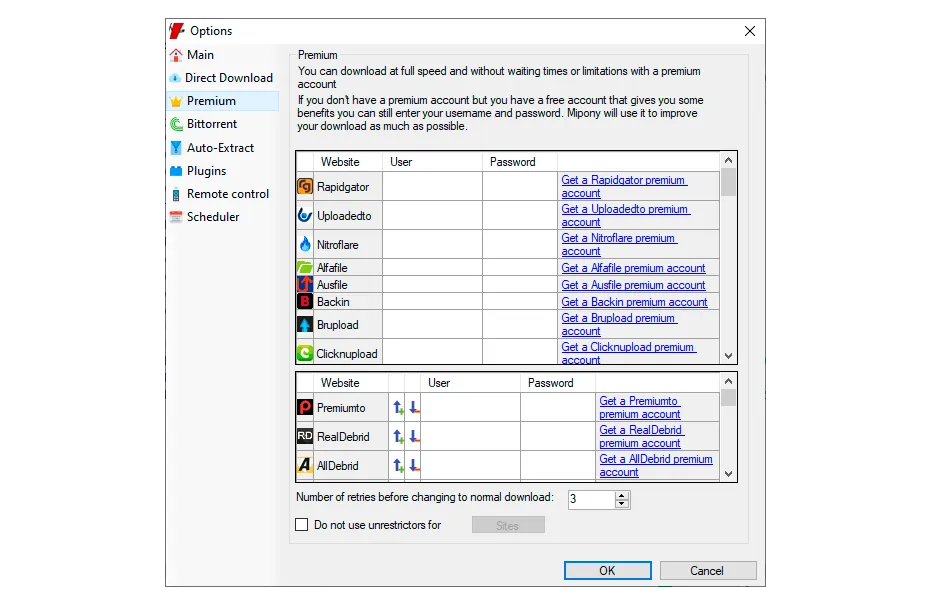Click the top sites list scroll-up arrow
The image size is (932, 611).
tap(729, 160)
